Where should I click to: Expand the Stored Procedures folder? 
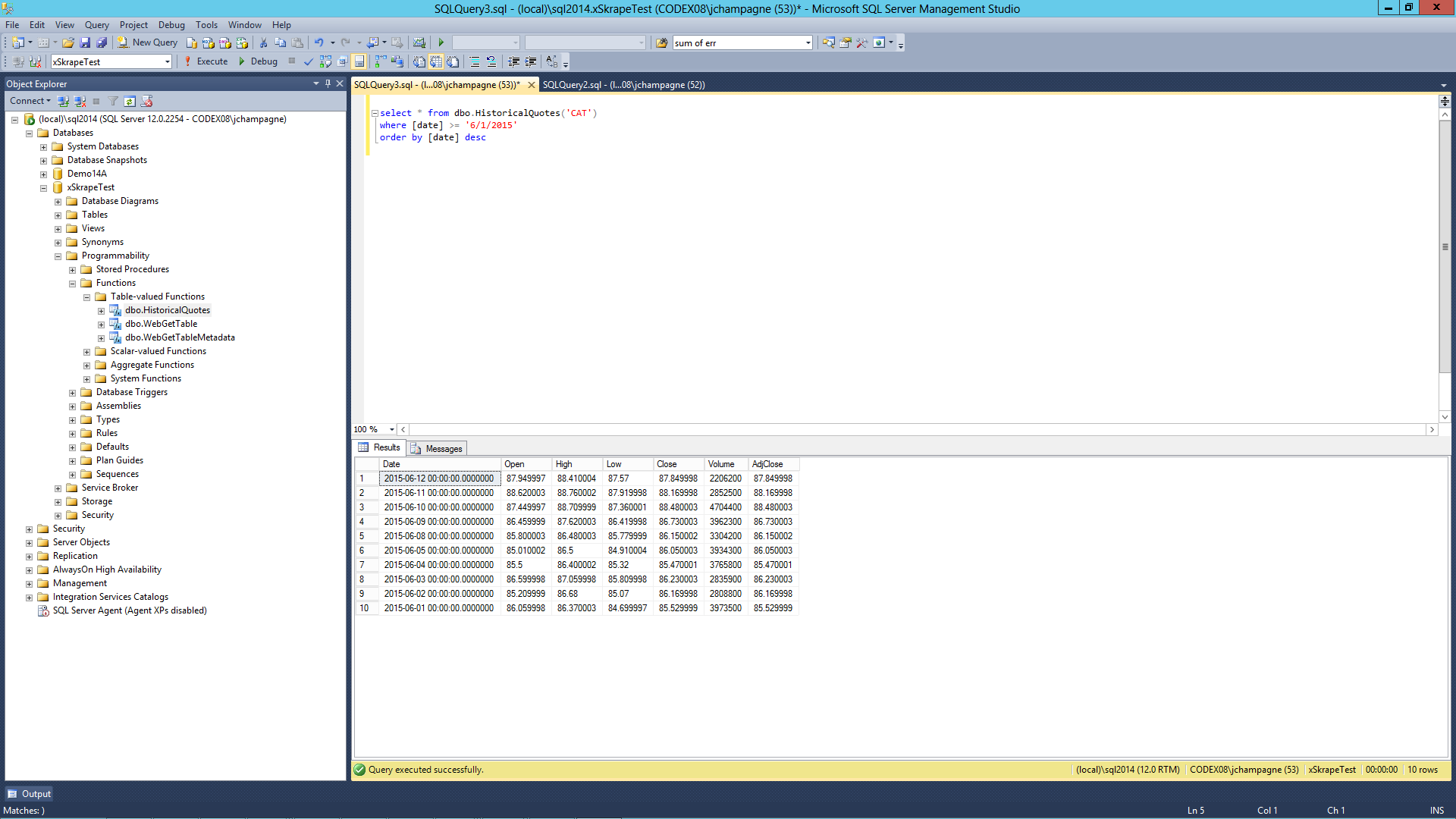pyautogui.click(x=72, y=270)
